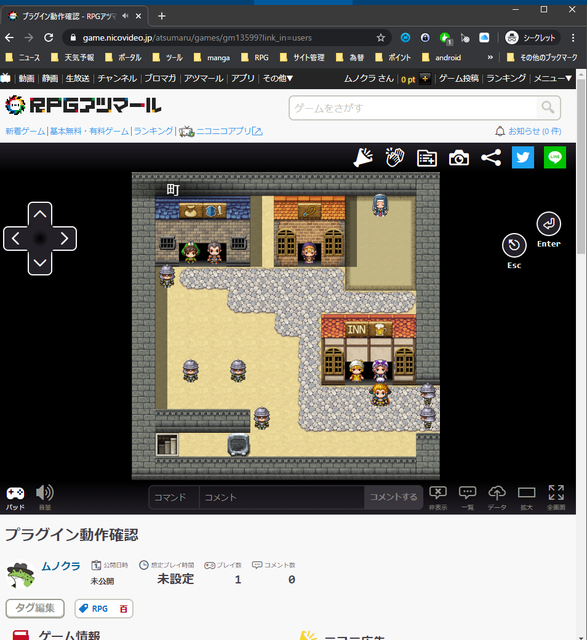
Task: Open the チャンネル nav menu item
Action: pyautogui.click(x=117, y=78)
